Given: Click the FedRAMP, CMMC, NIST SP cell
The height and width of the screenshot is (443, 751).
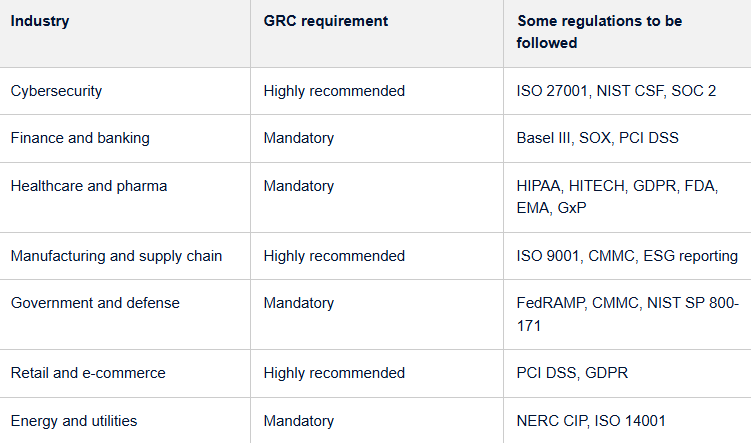Looking at the screenshot, I should pyautogui.click(x=627, y=314).
